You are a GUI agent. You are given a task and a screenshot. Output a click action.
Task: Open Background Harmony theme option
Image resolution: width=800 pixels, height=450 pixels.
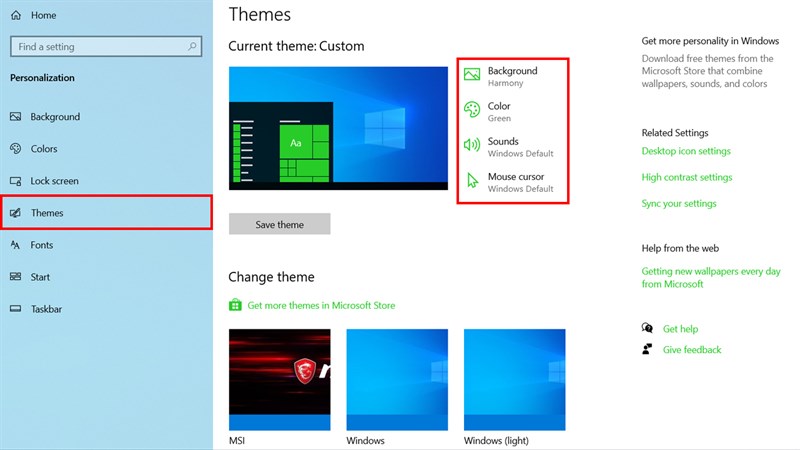pyautogui.click(x=513, y=77)
